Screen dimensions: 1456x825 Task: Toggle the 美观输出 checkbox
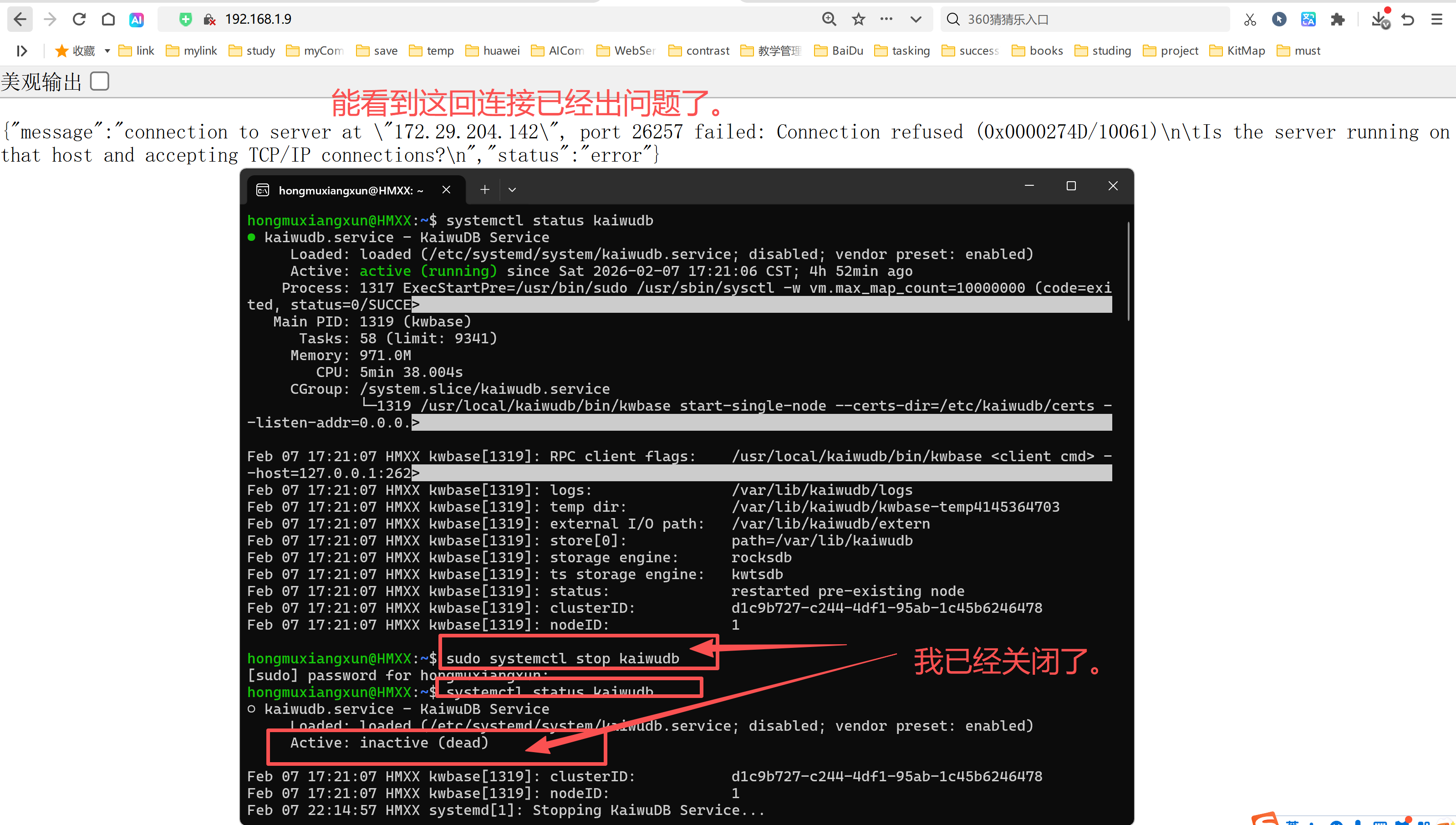[x=100, y=81]
